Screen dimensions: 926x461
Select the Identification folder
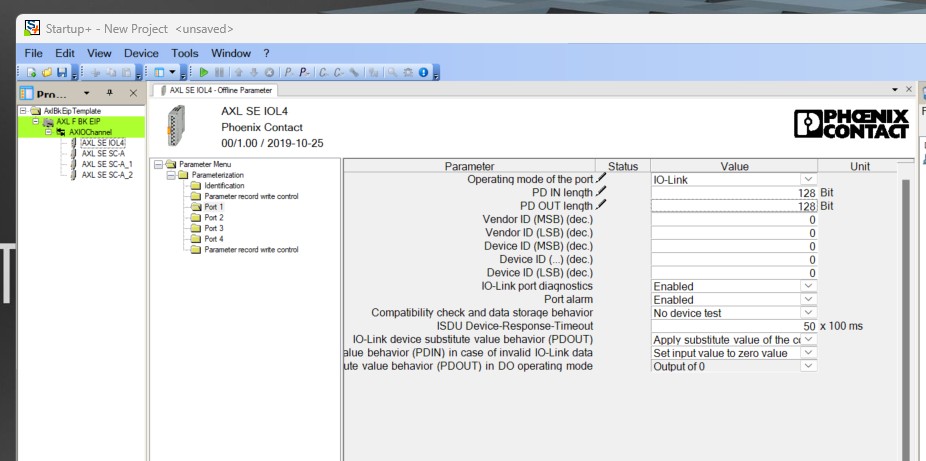tap(224, 185)
